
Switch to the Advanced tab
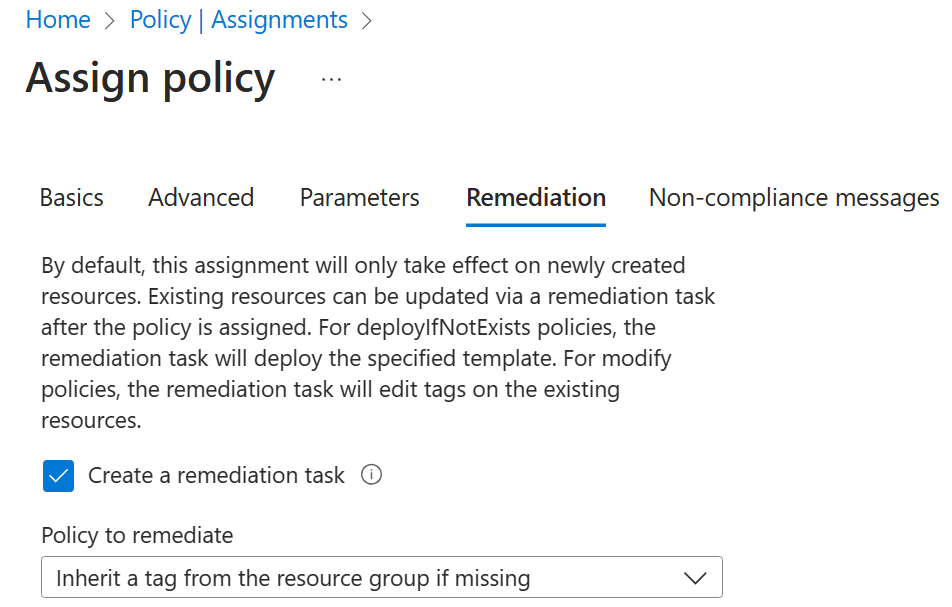[x=200, y=198]
